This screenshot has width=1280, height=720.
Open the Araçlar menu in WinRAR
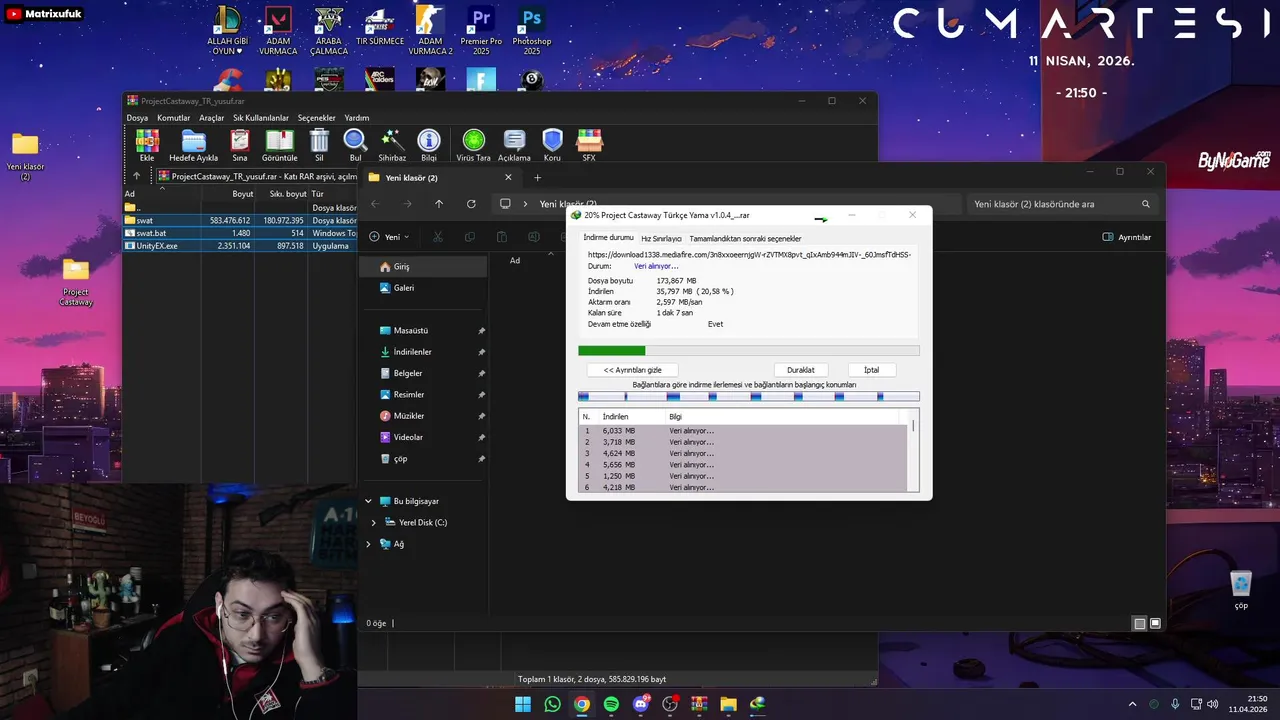pyautogui.click(x=212, y=118)
